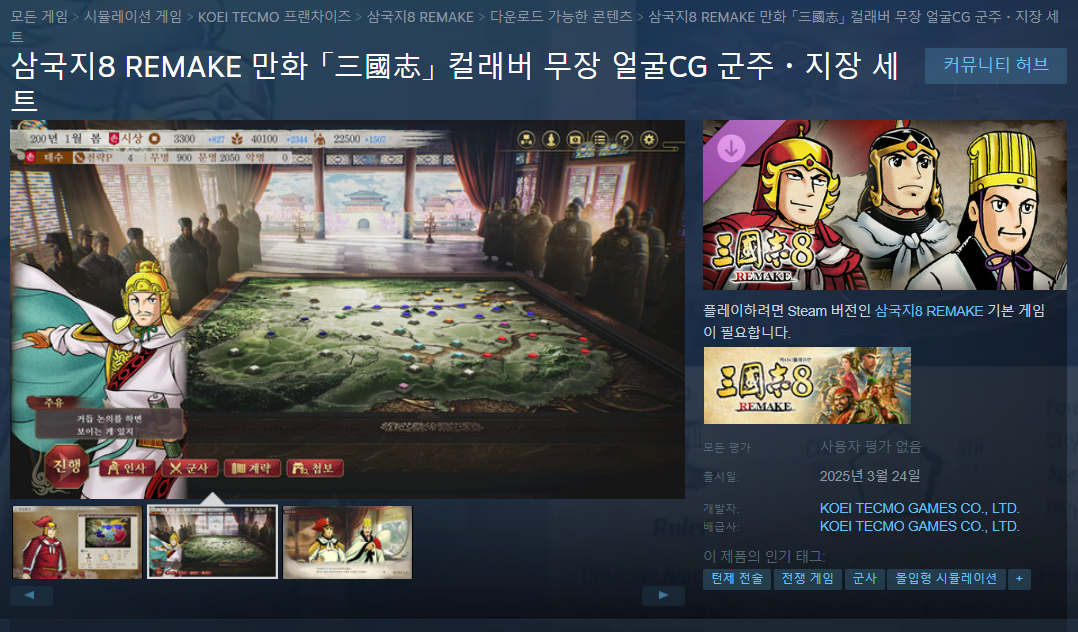1078x632 pixels.
Task: Open 다운로드 가능한 콘텐츠 breadcrumb
Action: coord(561,17)
